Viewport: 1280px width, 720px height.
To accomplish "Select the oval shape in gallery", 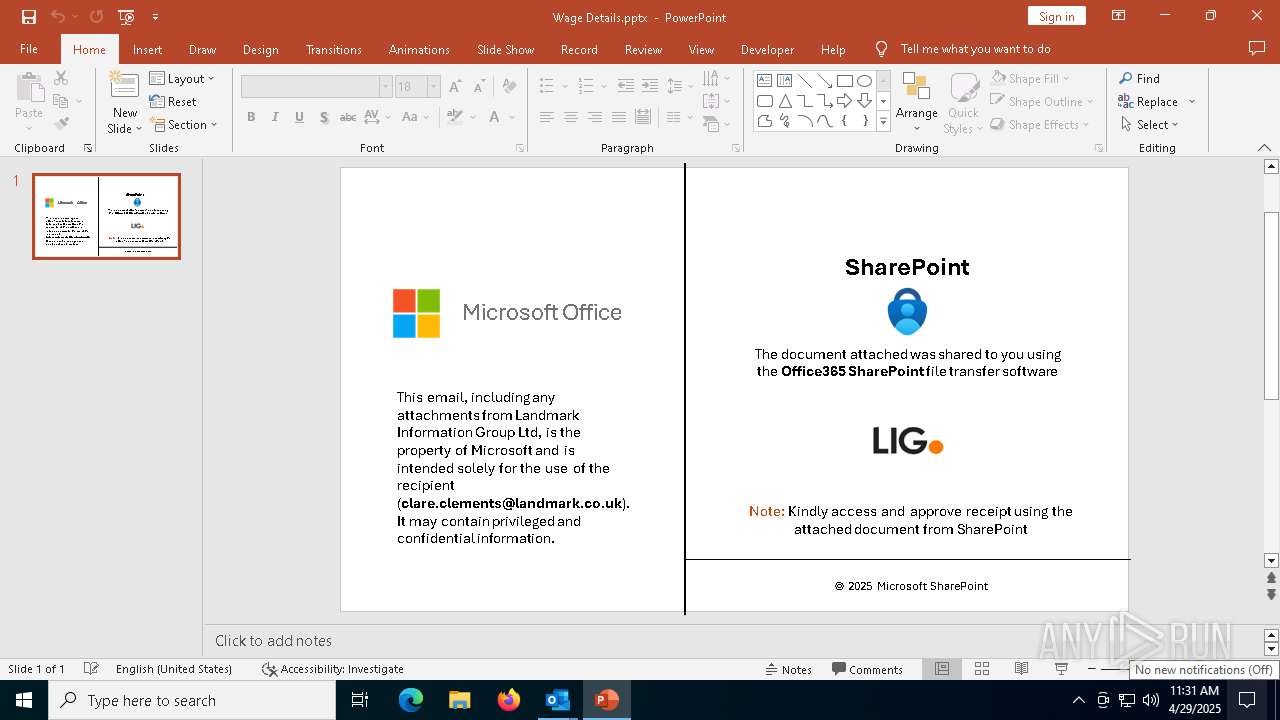I will 865,80.
